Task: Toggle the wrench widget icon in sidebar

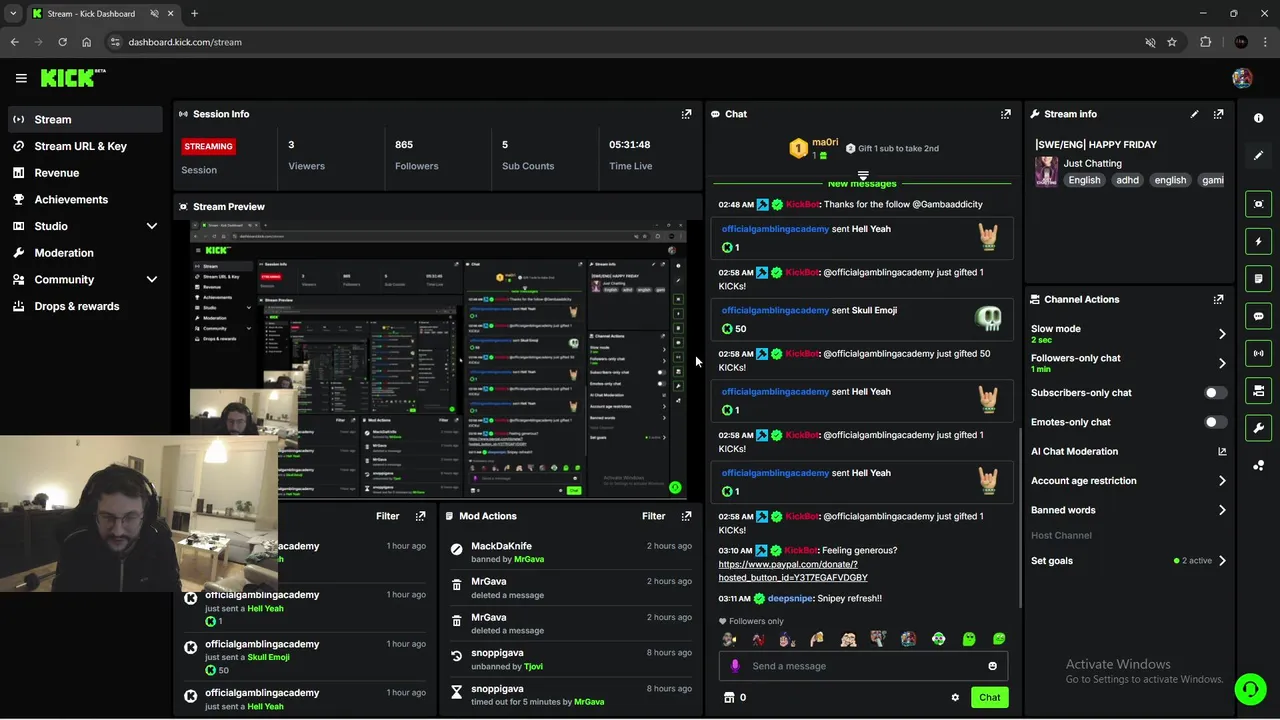Action: click(x=1258, y=428)
